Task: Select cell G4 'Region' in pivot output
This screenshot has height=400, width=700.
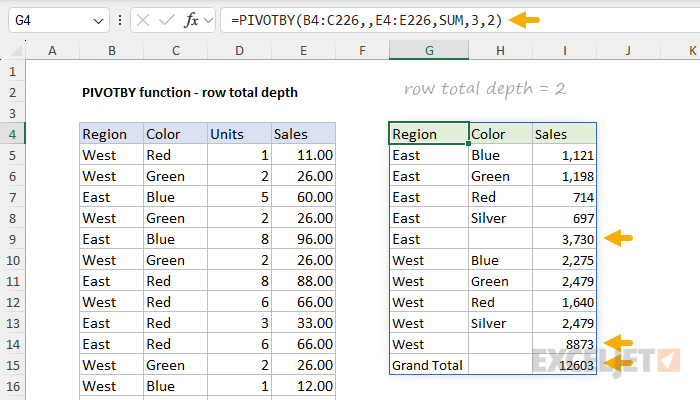Action: point(429,134)
